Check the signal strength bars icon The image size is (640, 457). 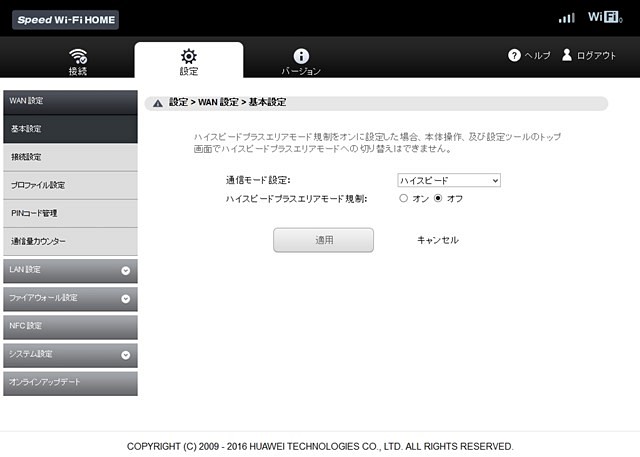[x=567, y=18]
